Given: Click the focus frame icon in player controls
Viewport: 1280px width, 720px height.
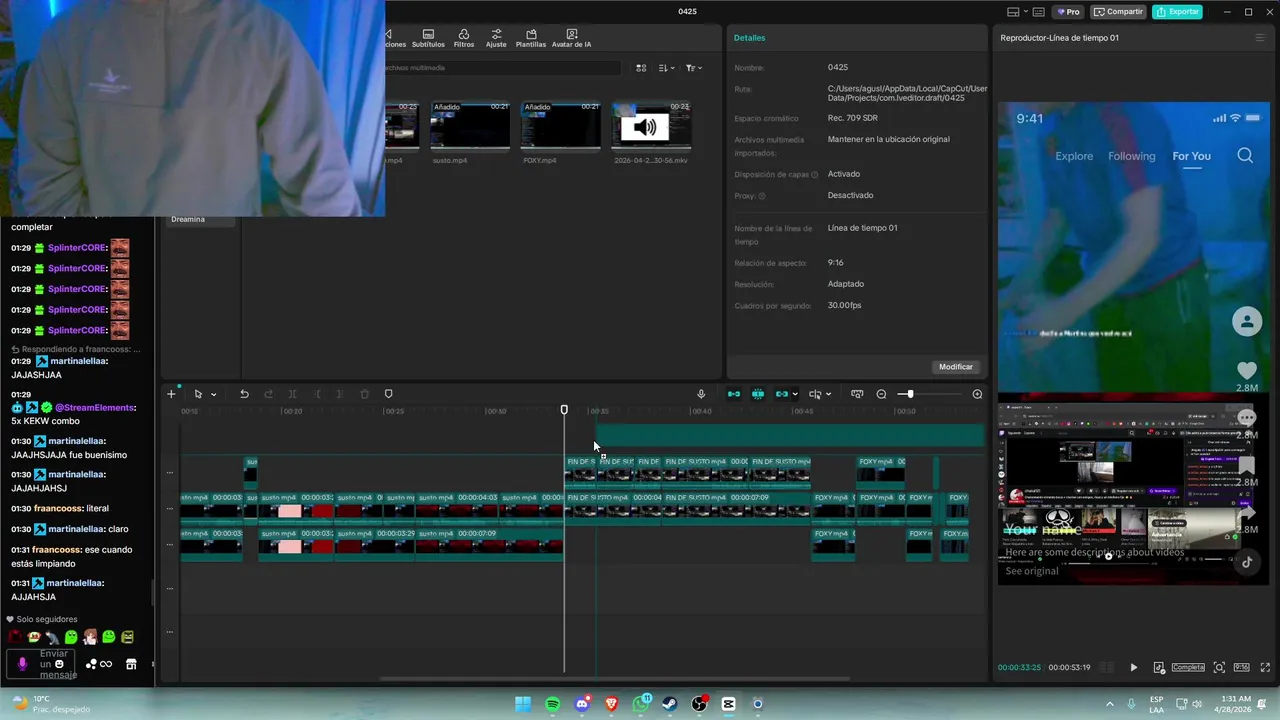Looking at the screenshot, I should click(x=1219, y=667).
